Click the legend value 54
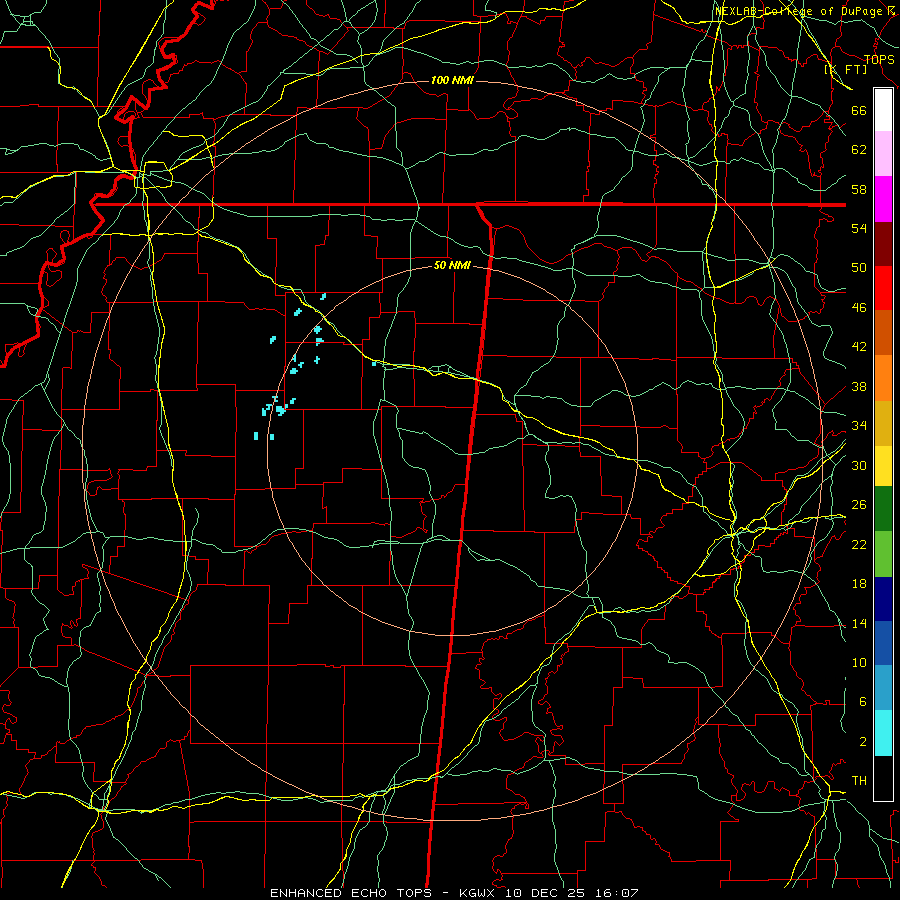 859,228
